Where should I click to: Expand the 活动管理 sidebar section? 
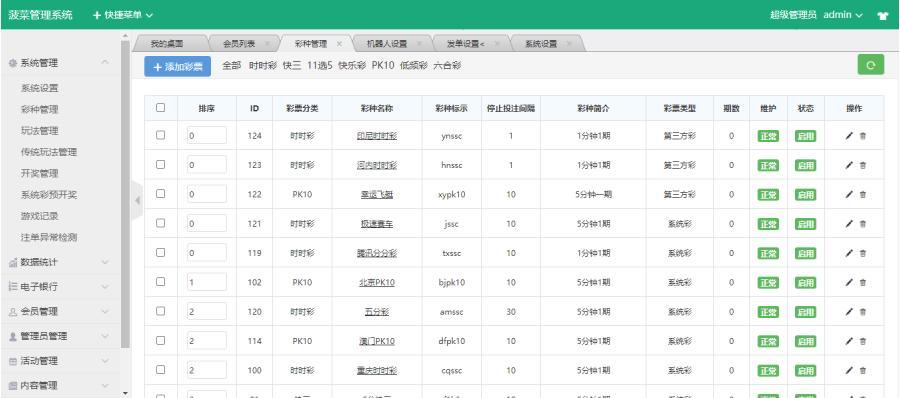tap(60, 361)
